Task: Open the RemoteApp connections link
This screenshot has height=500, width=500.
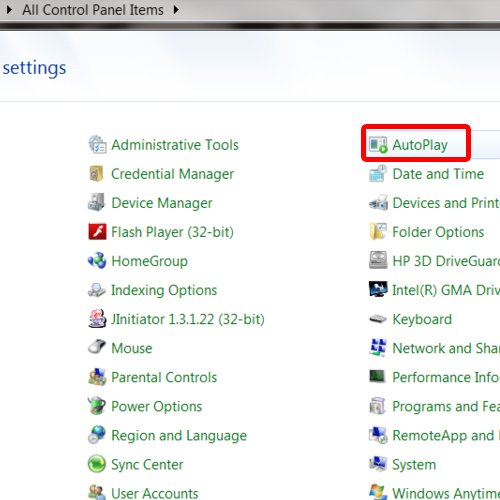Action: 446,435
